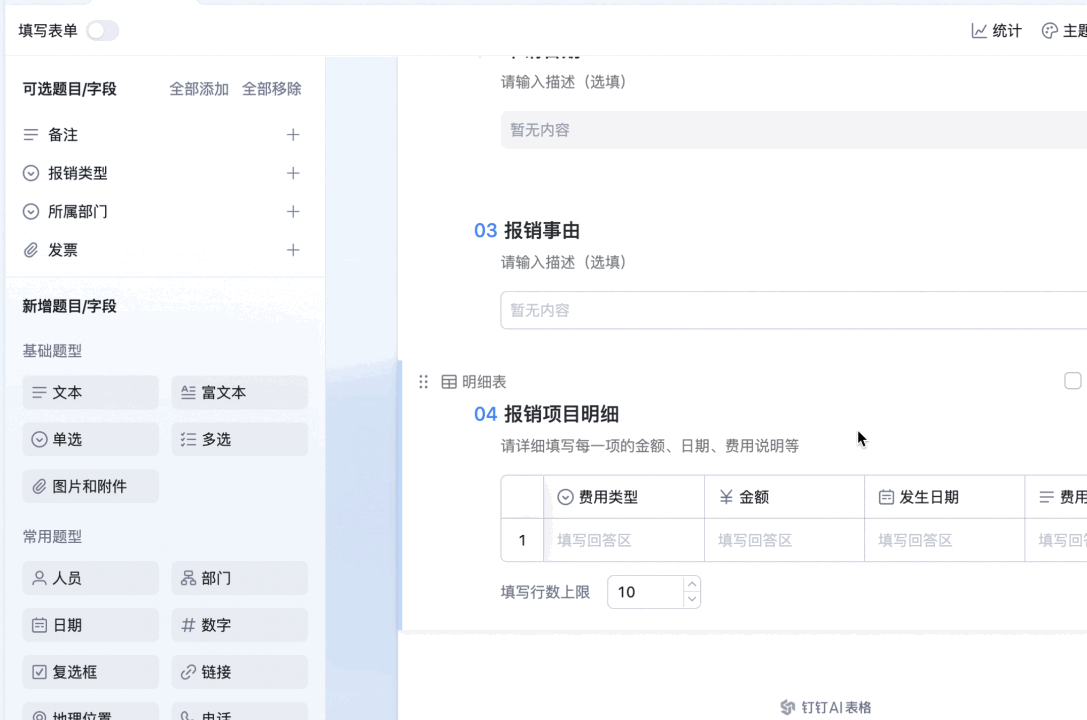Image resolution: width=1087 pixels, height=720 pixels.
Task: Increase the 填写行数上限 stepper value
Action: click(692, 584)
